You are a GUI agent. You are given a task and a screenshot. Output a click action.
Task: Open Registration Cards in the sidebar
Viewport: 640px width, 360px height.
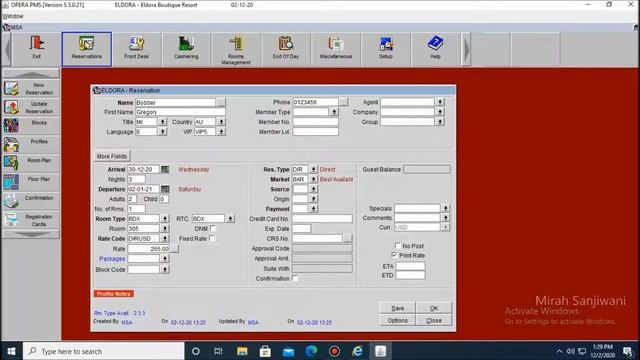coord(31,220)
